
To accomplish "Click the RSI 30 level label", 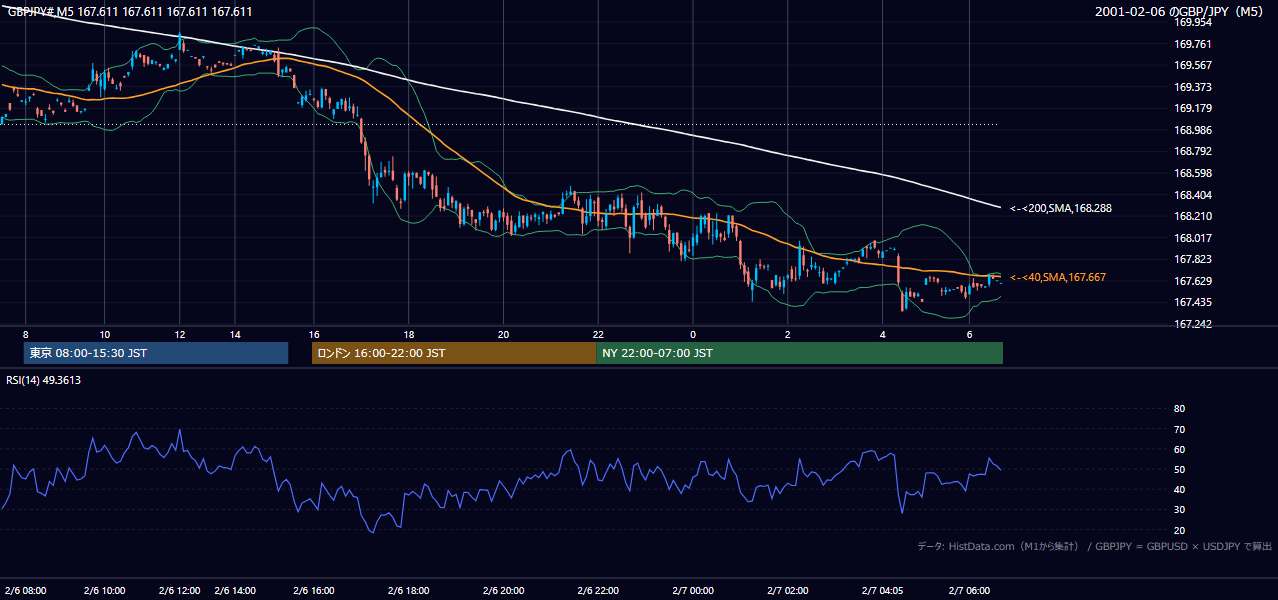I will coord(1179,510).
